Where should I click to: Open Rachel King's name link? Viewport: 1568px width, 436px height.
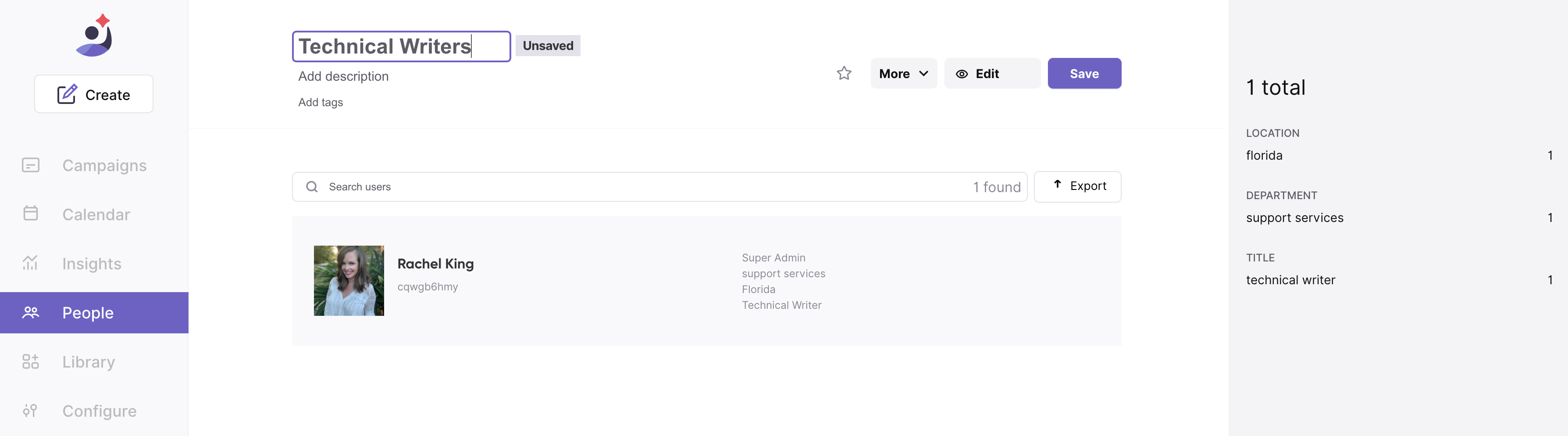click(x=435, y=264)
